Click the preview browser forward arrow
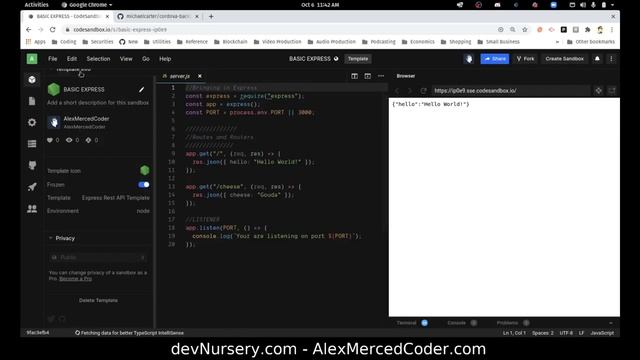Viewport: 640px width, 360px height. point(410,91)
